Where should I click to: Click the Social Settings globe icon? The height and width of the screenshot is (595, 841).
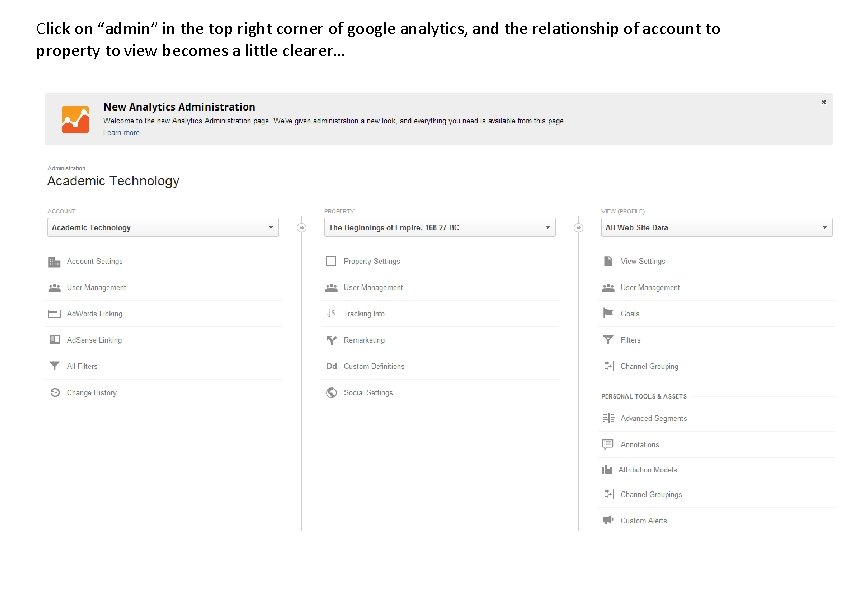tap(331, 393)
